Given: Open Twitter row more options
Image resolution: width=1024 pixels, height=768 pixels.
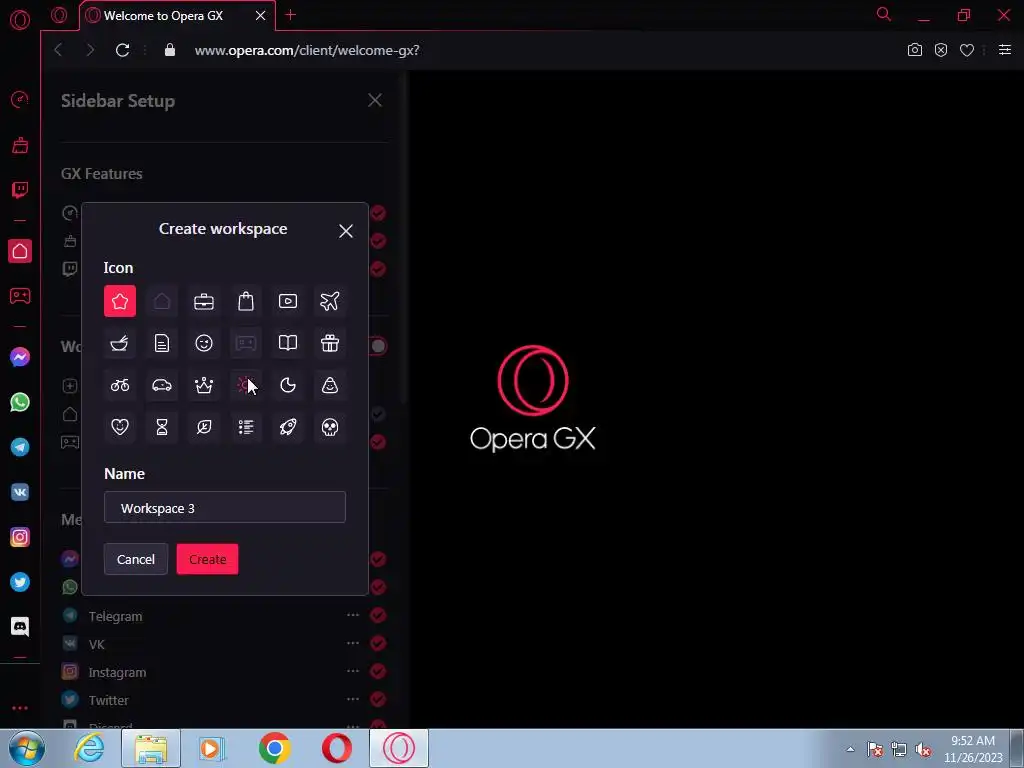Looking at the screenshot, I should (353, 699).
